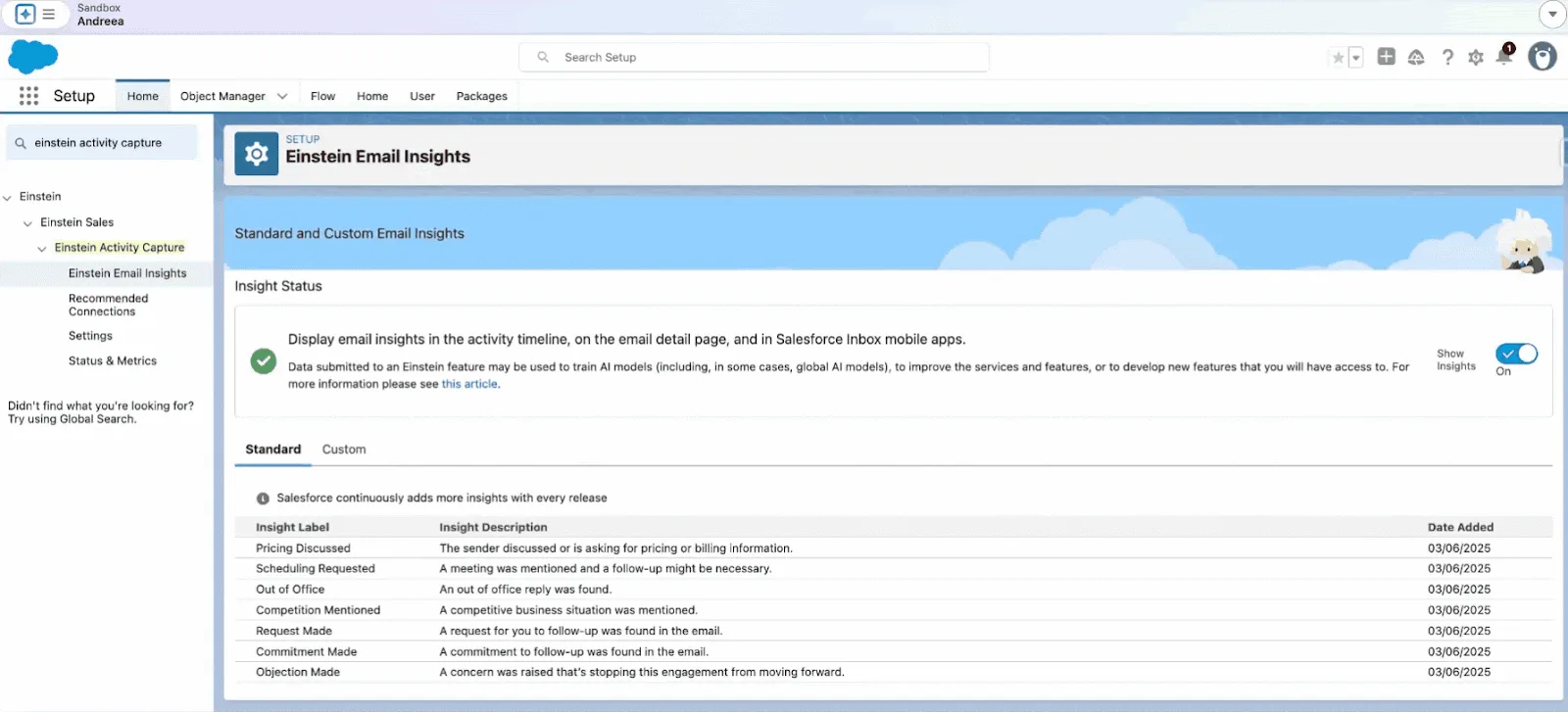Viewport: 1568px width, 712px height.
Task: Open the favorites list dropdown arrow
Action: click(x=1356, y=58)
